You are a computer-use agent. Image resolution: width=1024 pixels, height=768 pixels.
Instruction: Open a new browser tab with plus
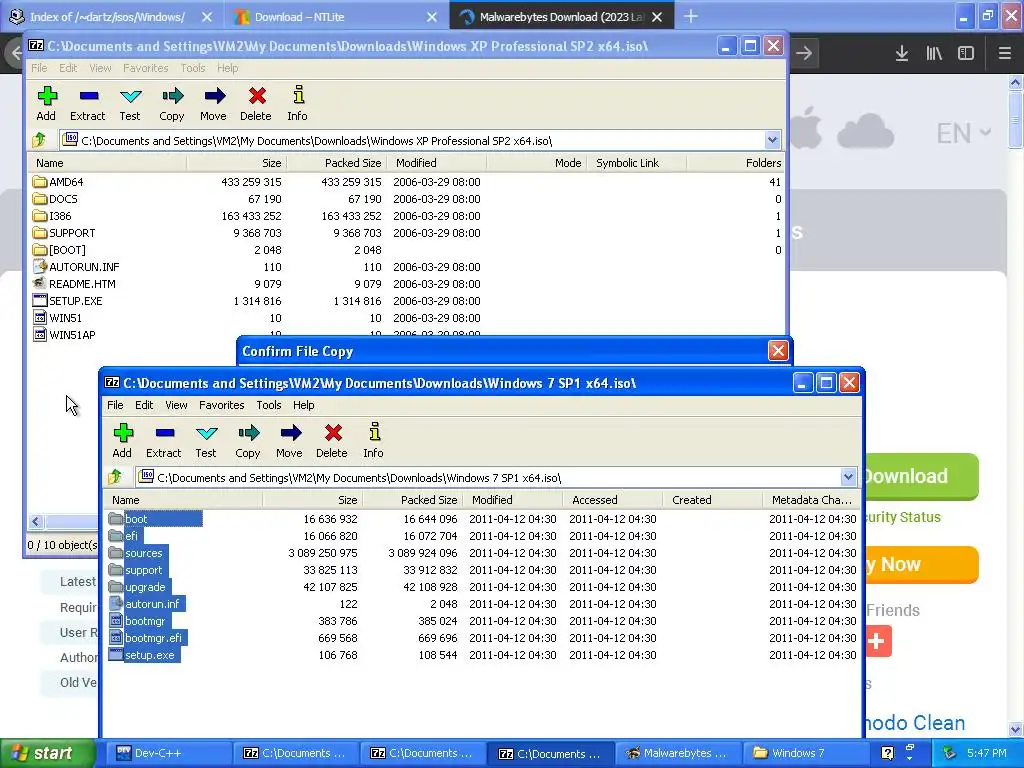click(691, 17)
